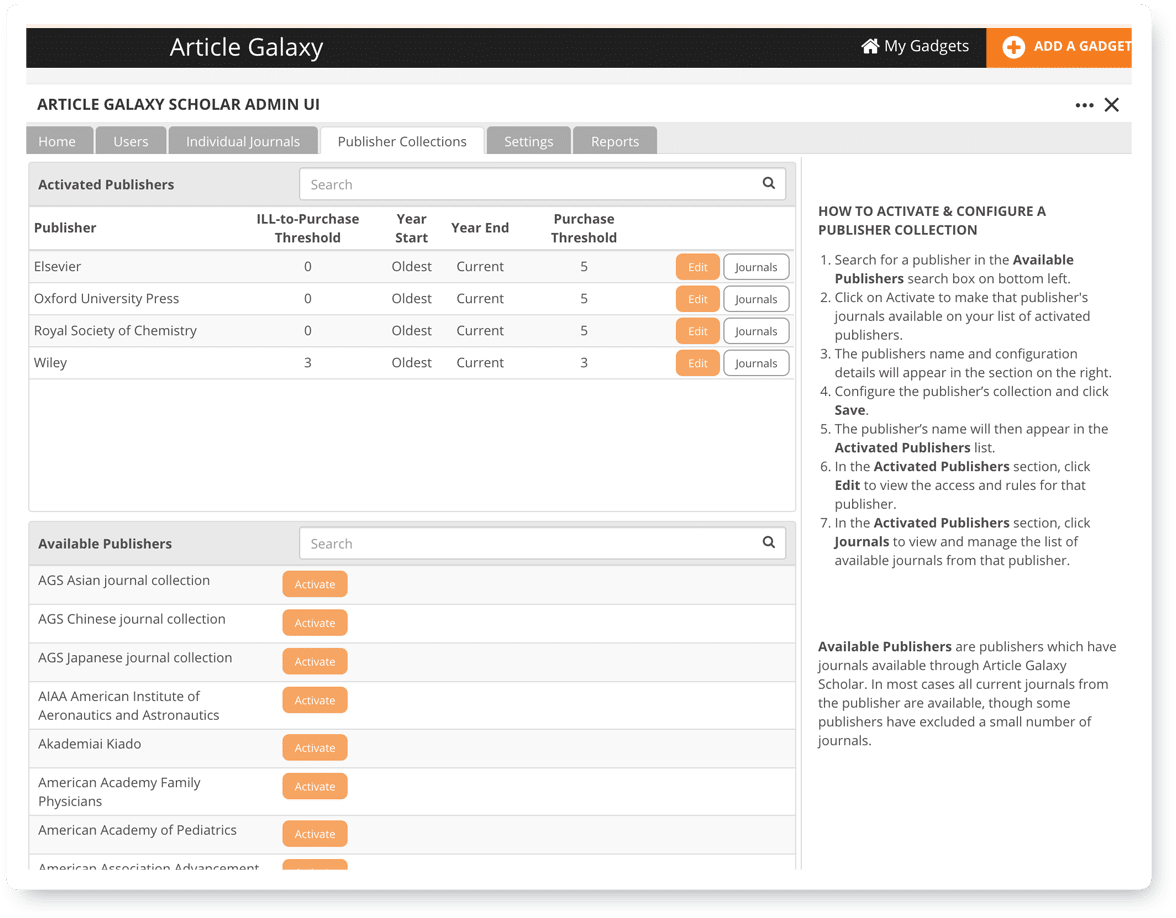Select the Wiley publisher name
Screen dimensions: 1176x918
point(50,363)
